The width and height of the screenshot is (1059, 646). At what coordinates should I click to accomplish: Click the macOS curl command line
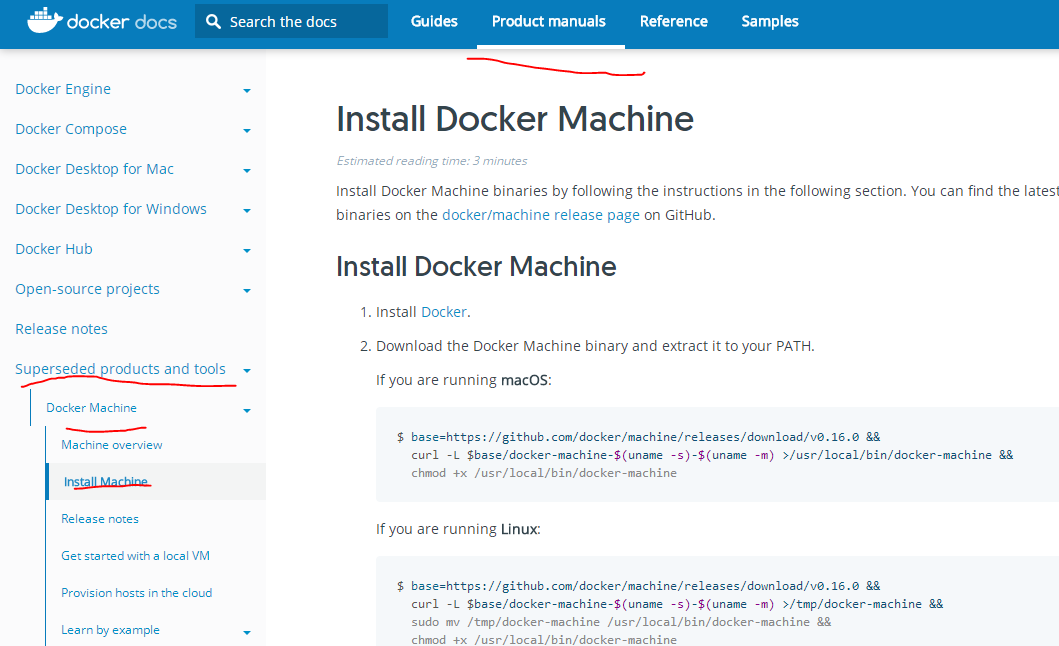click(712, 455)
